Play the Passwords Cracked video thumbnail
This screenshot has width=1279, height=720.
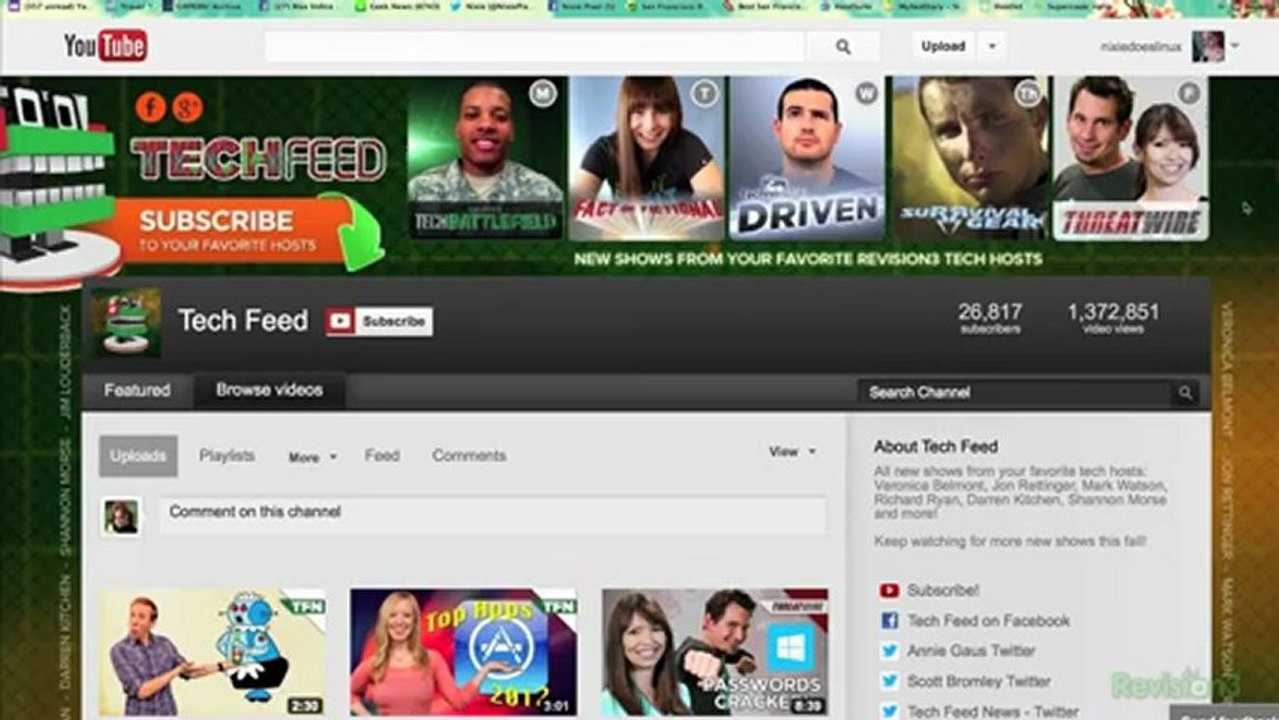tap(715, 652)
